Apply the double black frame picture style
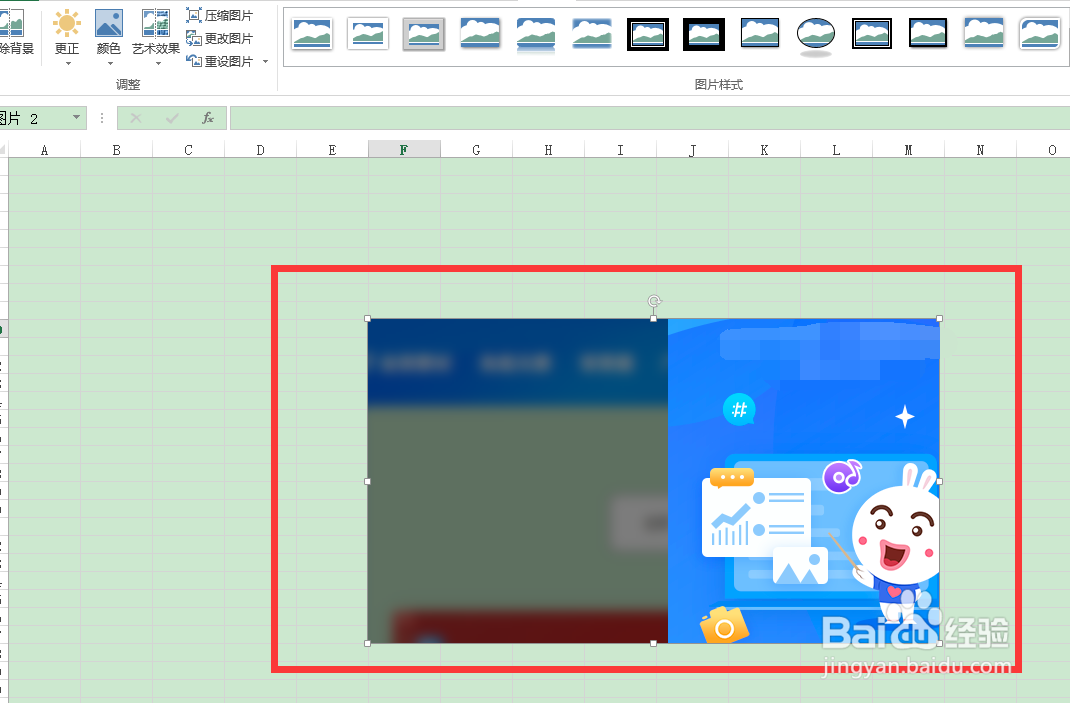1070x703 pixels. pos(648,33)
